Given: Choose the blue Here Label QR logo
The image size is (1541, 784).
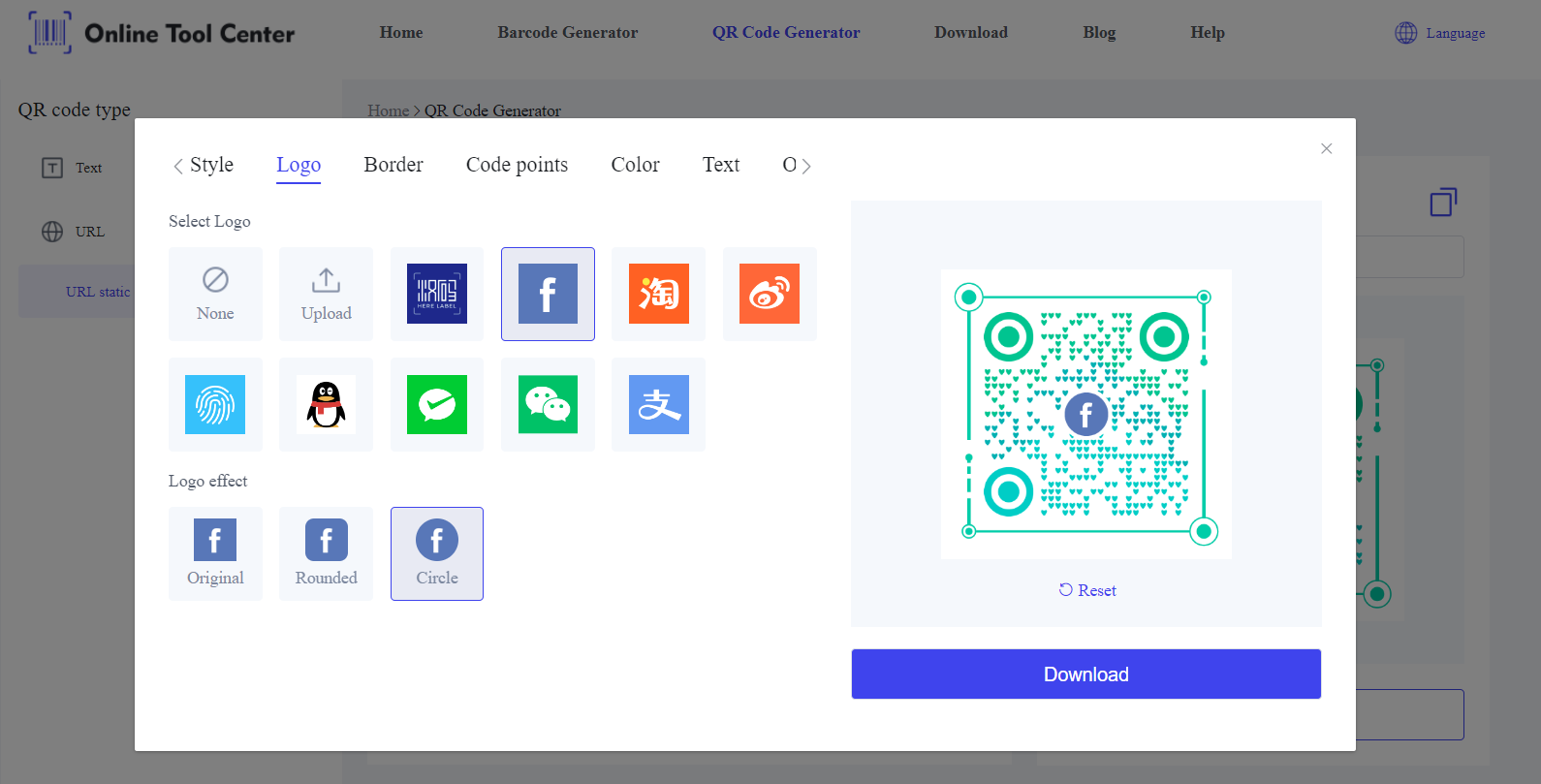Looking at the screenshot, I should (x=437, y=294).
